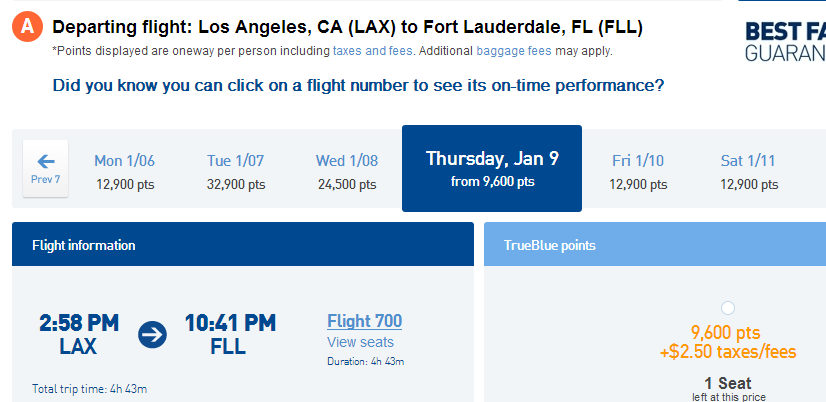Select the Mon 1/06 date tab
Screen dimensions: 826x402
coord(125,172)
